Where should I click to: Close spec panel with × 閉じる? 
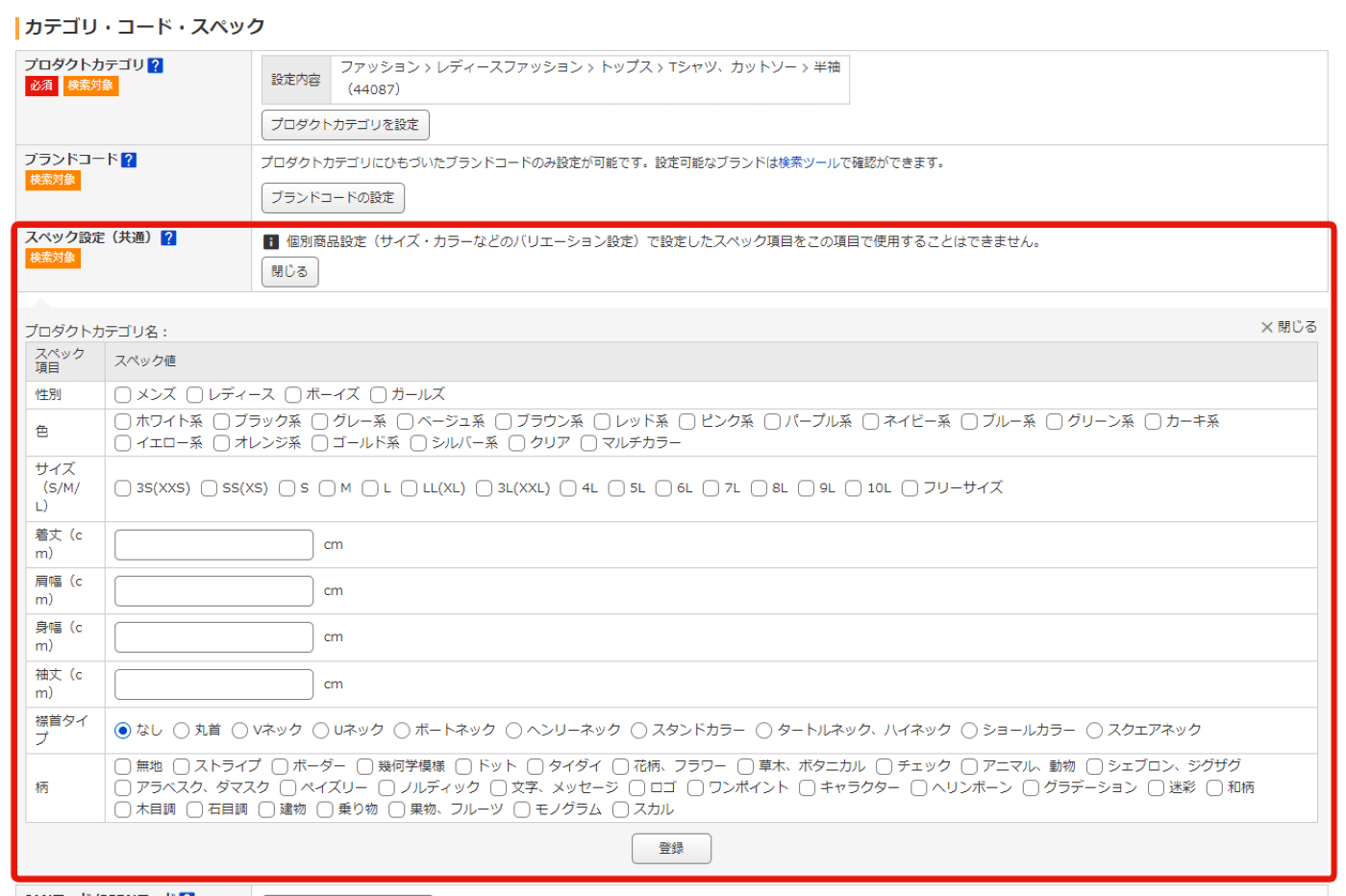pyautogui.click(x=1288, y=327)
